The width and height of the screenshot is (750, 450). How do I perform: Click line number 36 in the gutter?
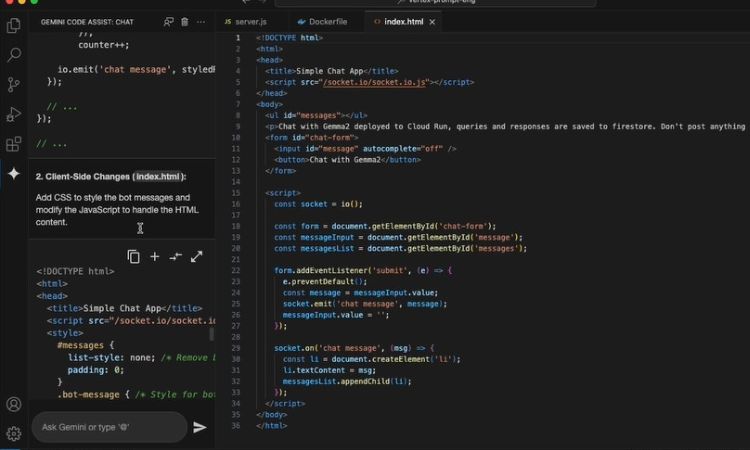pos(236,426)
